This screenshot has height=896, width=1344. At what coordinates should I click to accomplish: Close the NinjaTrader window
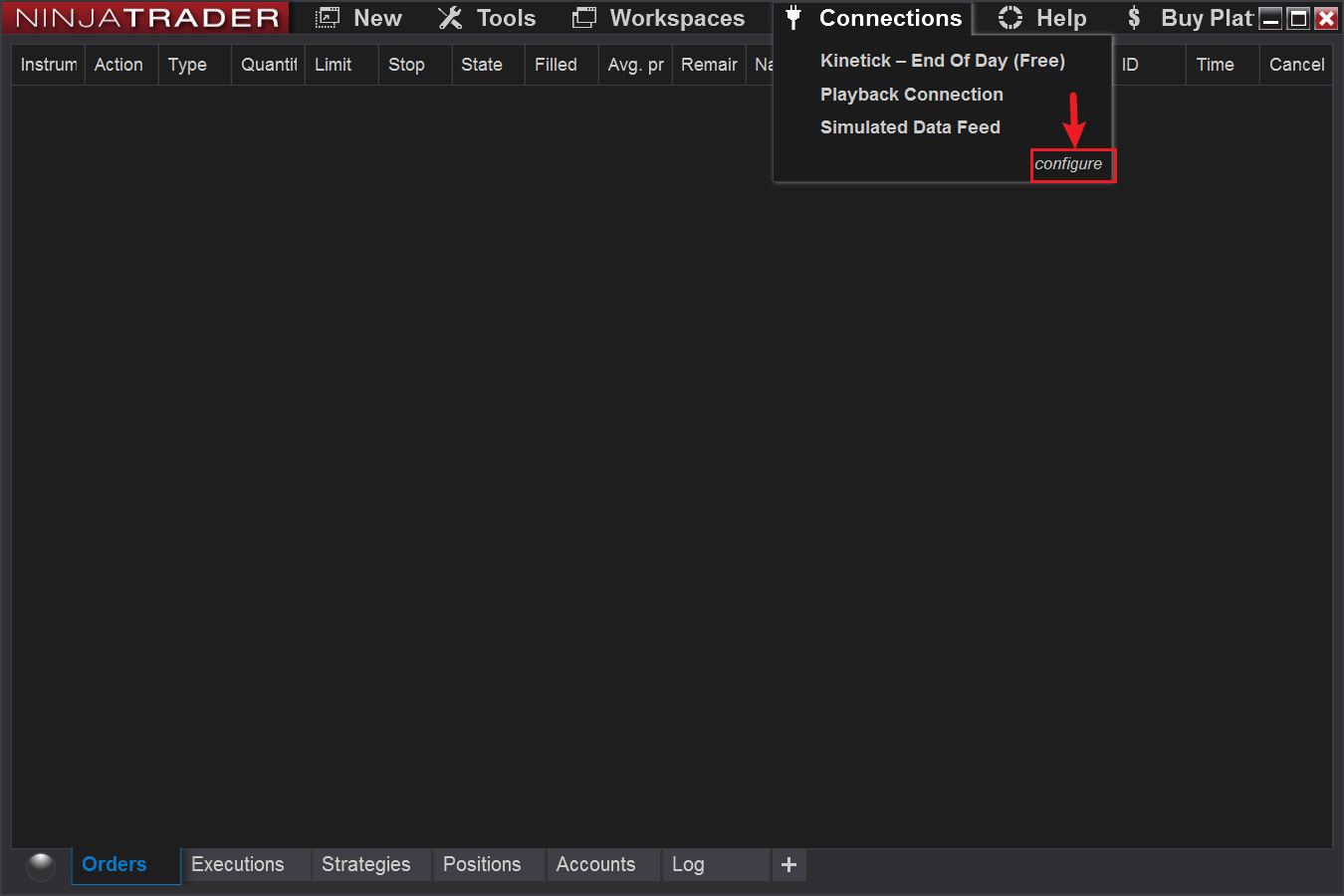click(x=1326, y=18)
